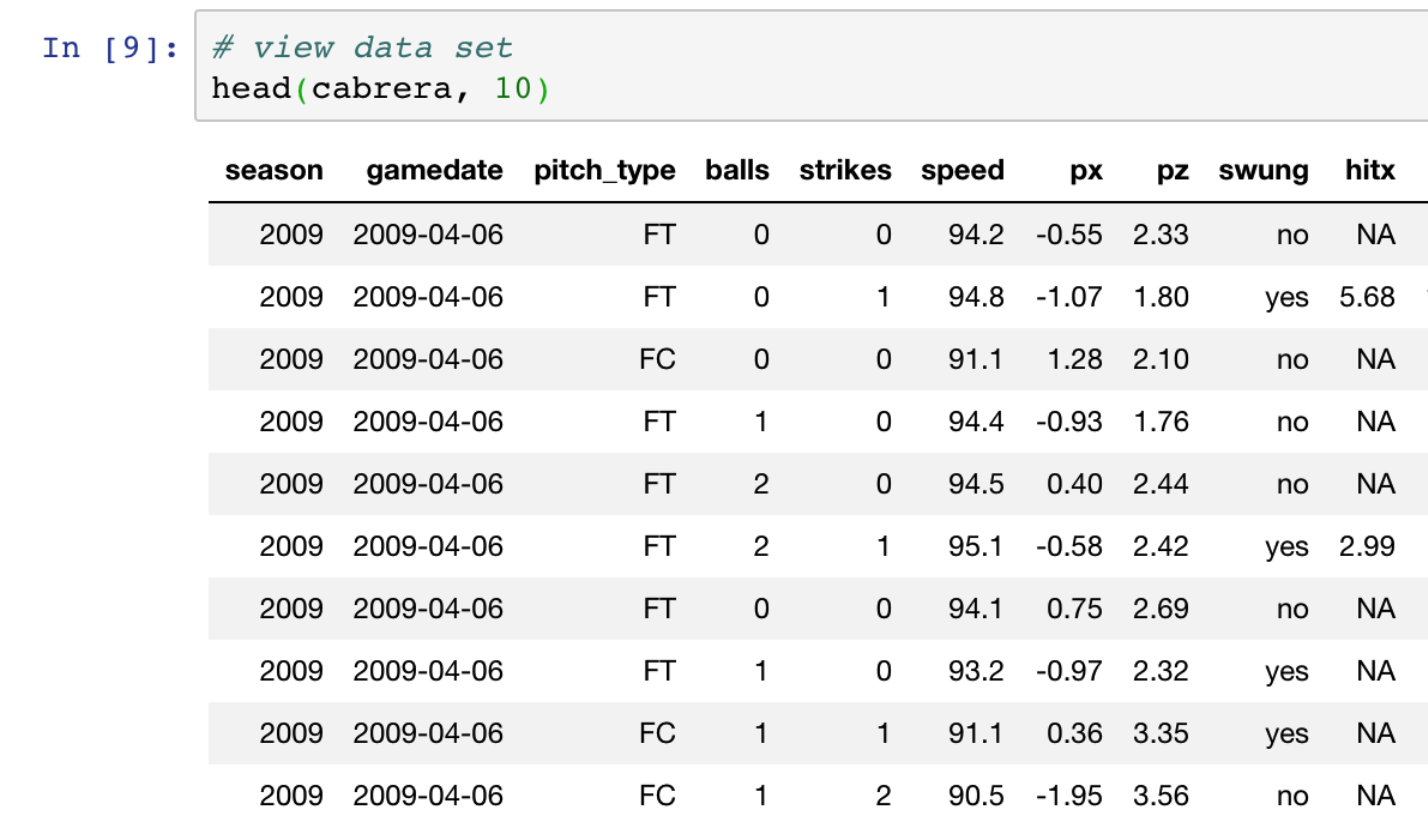Click the "season" column header
The image size is (1428, 838).
click(274, 171)
